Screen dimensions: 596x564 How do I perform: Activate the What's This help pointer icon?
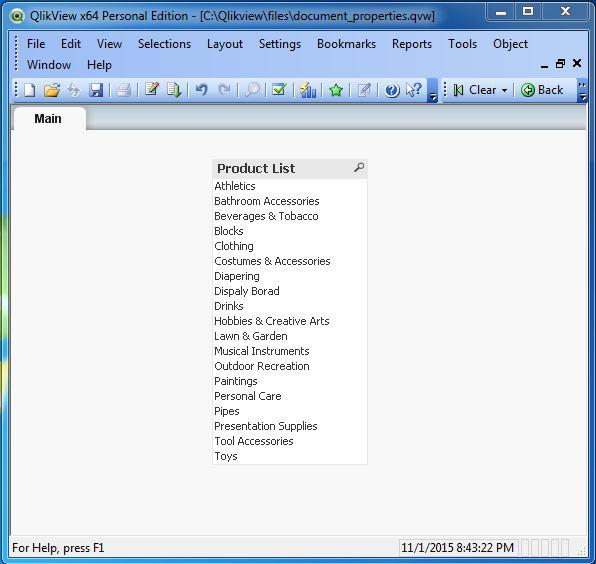tap(414, 90)
